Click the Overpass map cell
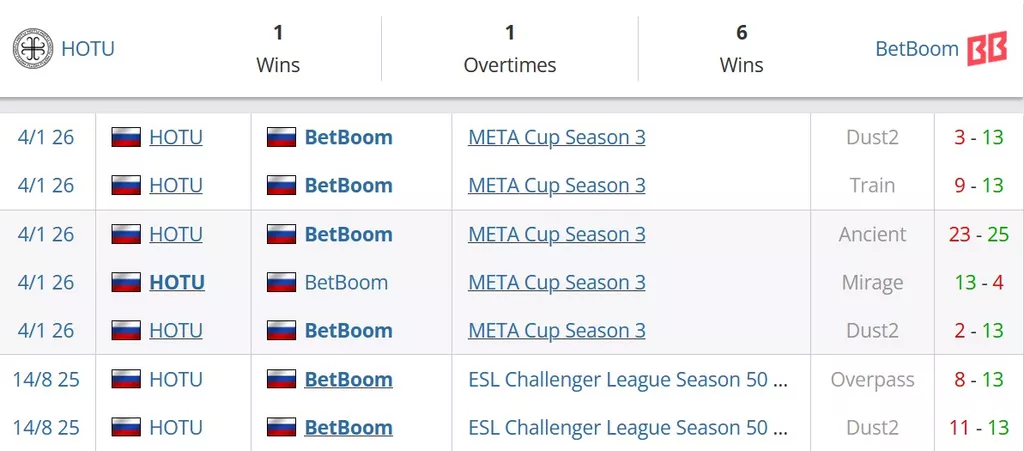 coord(872,380)
